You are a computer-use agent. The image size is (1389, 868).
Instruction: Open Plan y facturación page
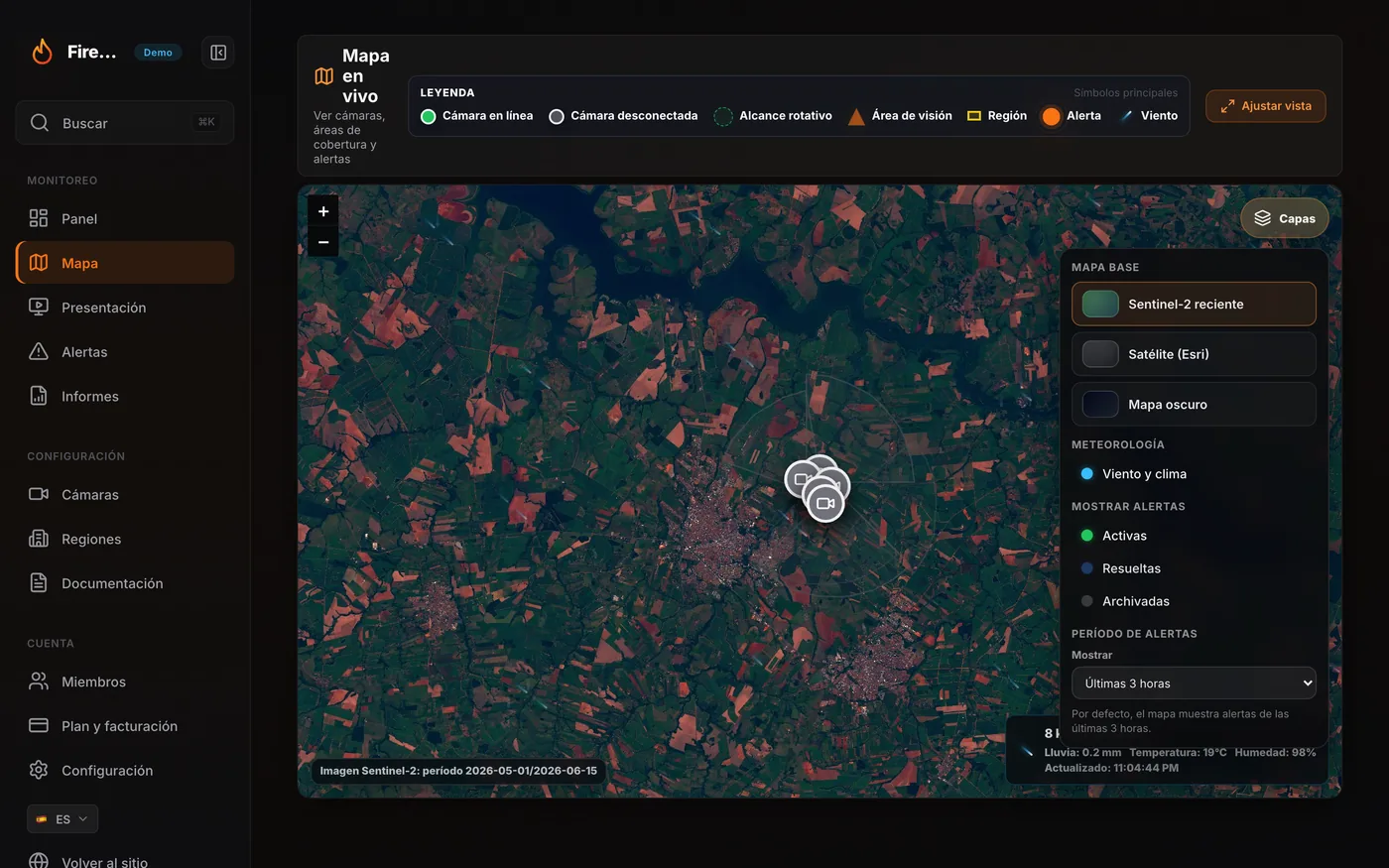coord(125,726)
